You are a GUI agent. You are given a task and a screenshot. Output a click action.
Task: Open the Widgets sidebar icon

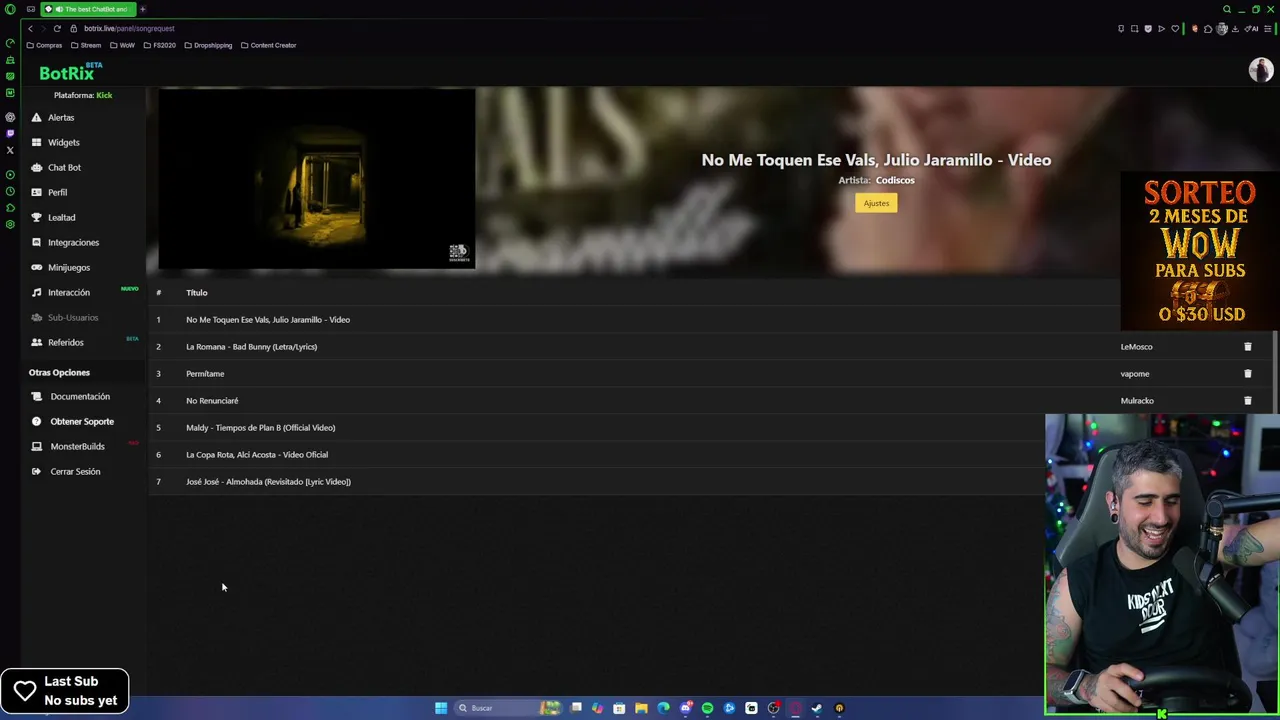click(37, 143)
